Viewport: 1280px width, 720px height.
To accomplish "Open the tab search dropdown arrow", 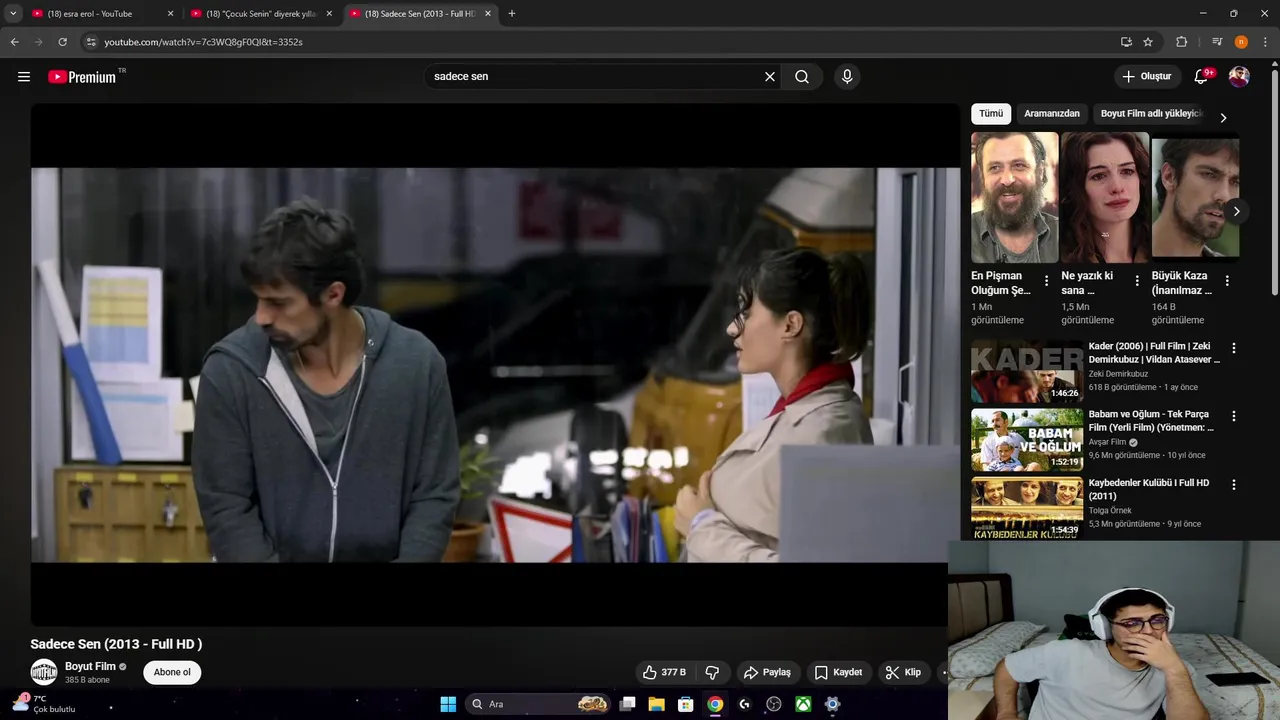I will coord(13,14).
